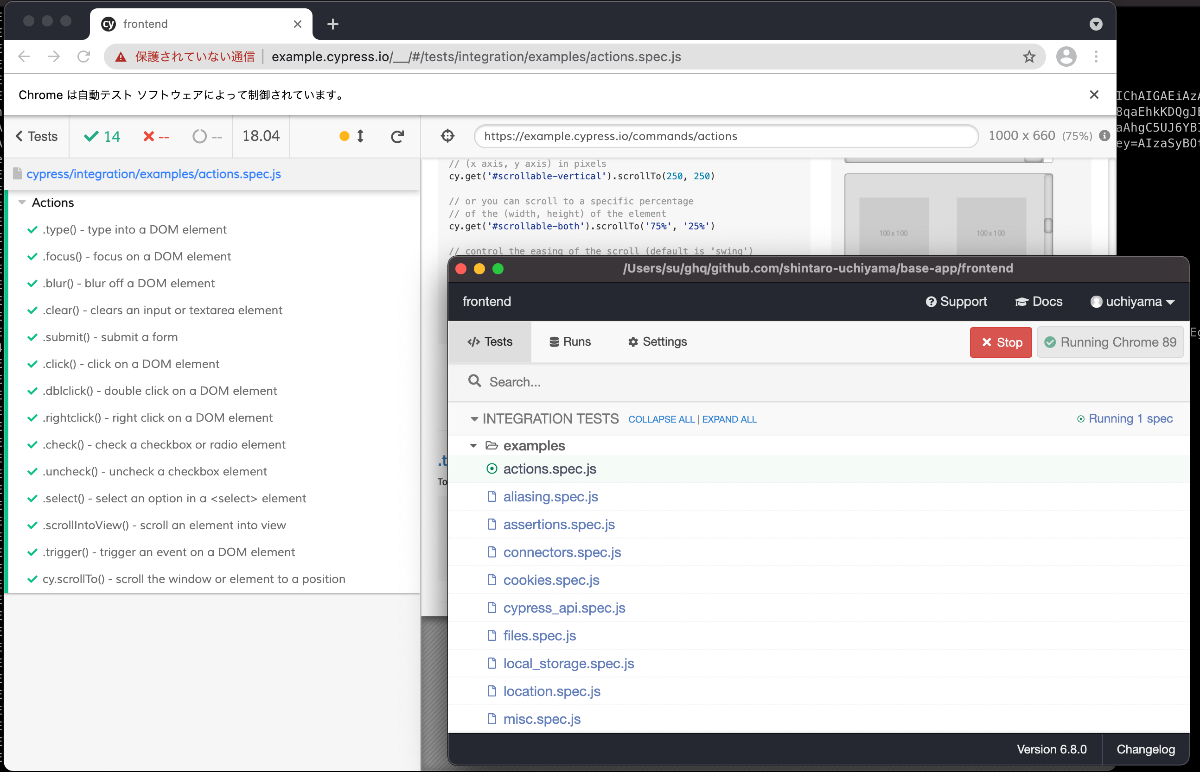Image resolution: width=1200 pixels, height=772 pixels.
Task: Click the Running Chrome 89 browser button
Action: coord(1110,342)
